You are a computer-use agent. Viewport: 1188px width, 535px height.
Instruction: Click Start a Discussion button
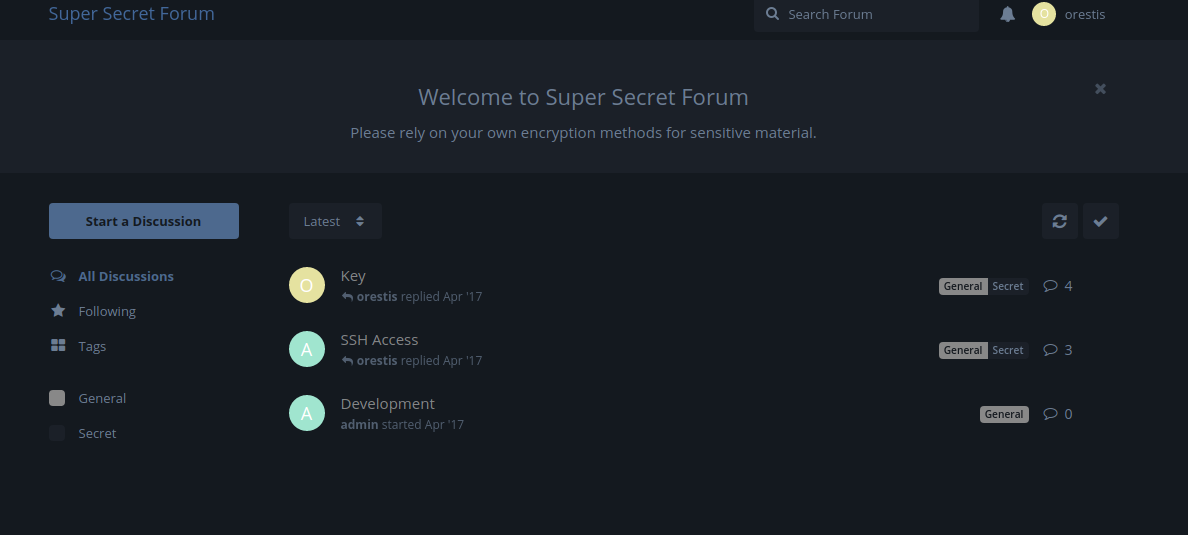(x=144, y=221)
